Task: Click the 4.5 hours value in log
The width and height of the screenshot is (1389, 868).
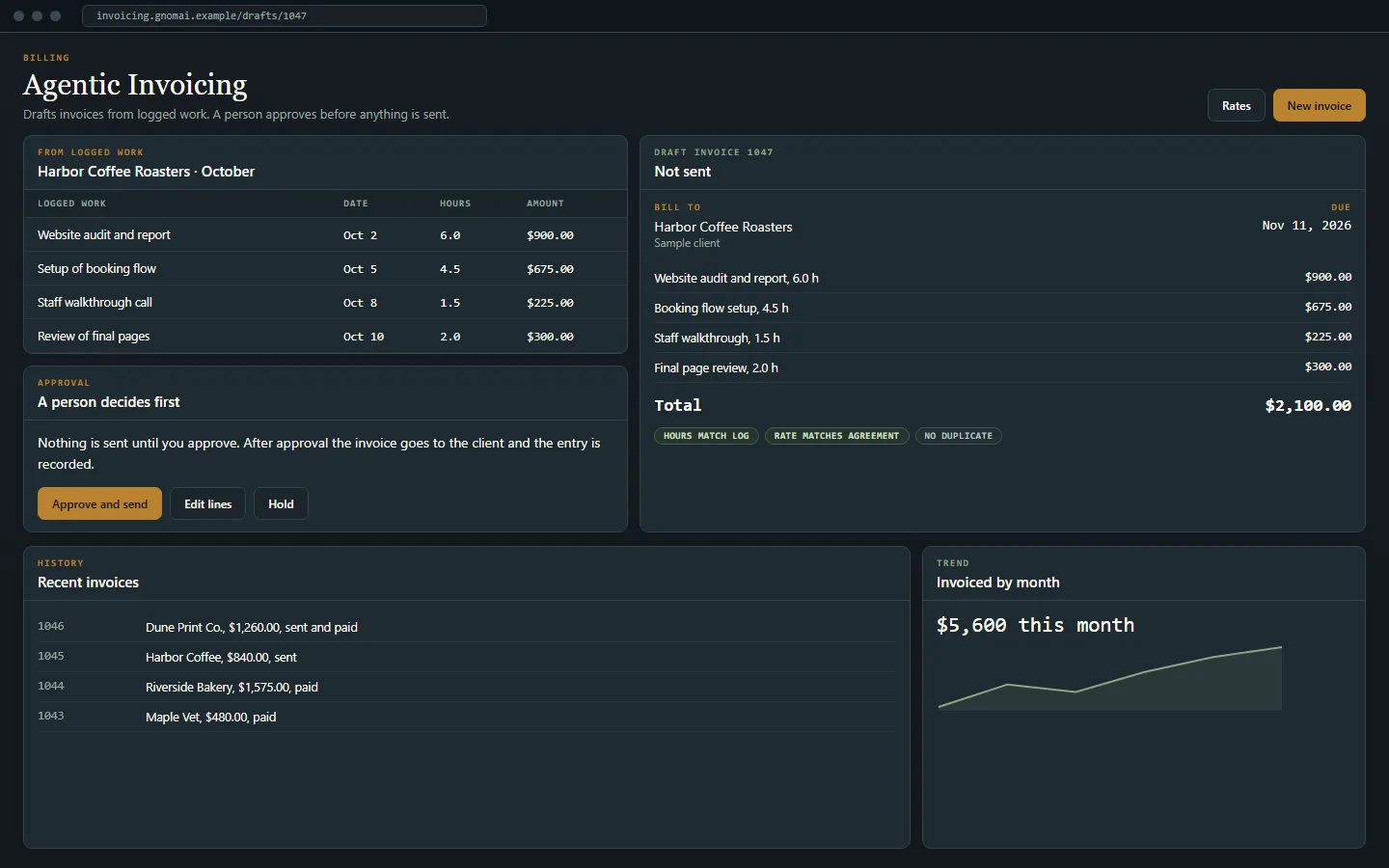Action: point(449,269)
